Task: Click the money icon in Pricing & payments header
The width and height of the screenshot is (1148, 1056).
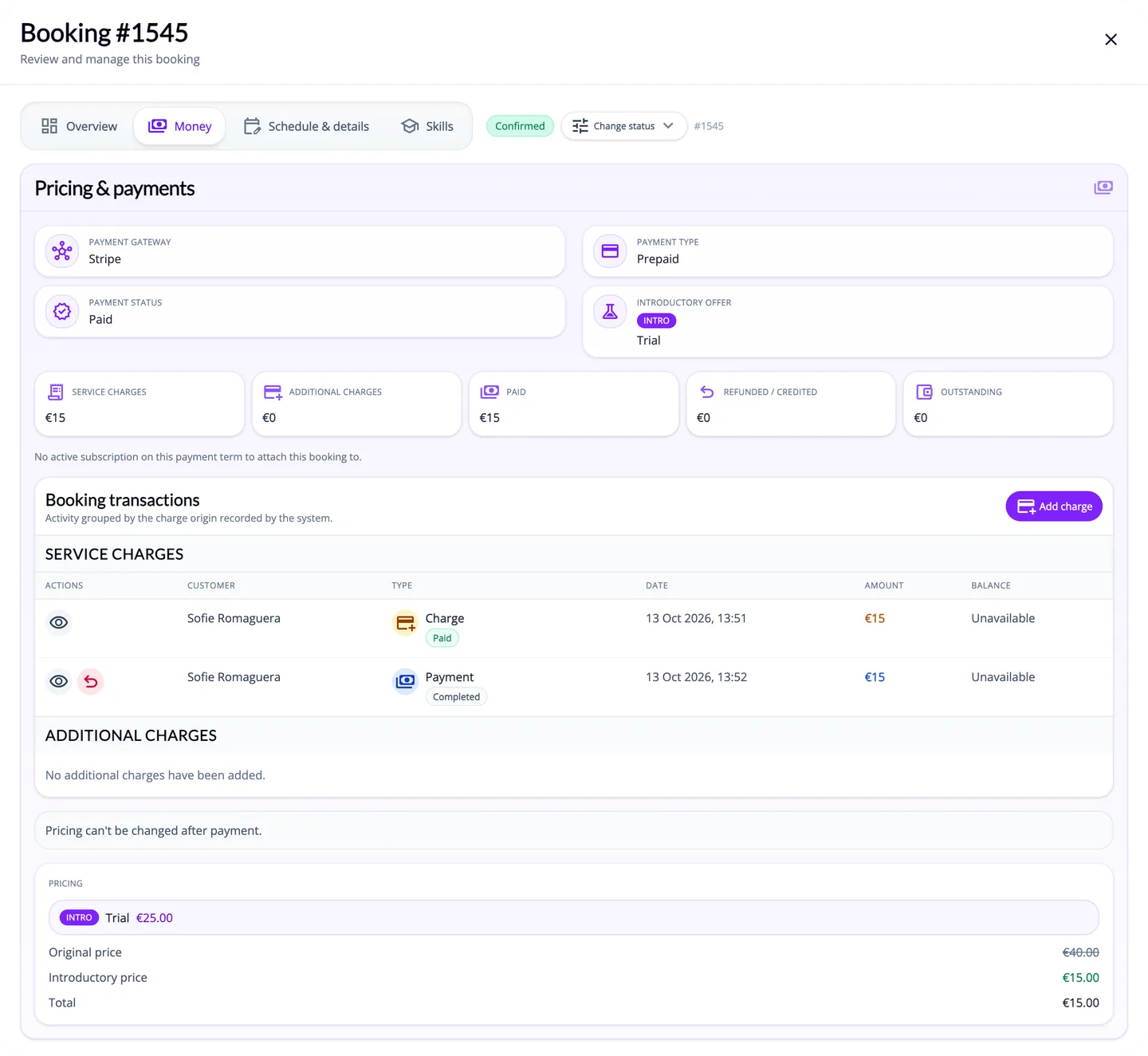Action: [1103, 187]
